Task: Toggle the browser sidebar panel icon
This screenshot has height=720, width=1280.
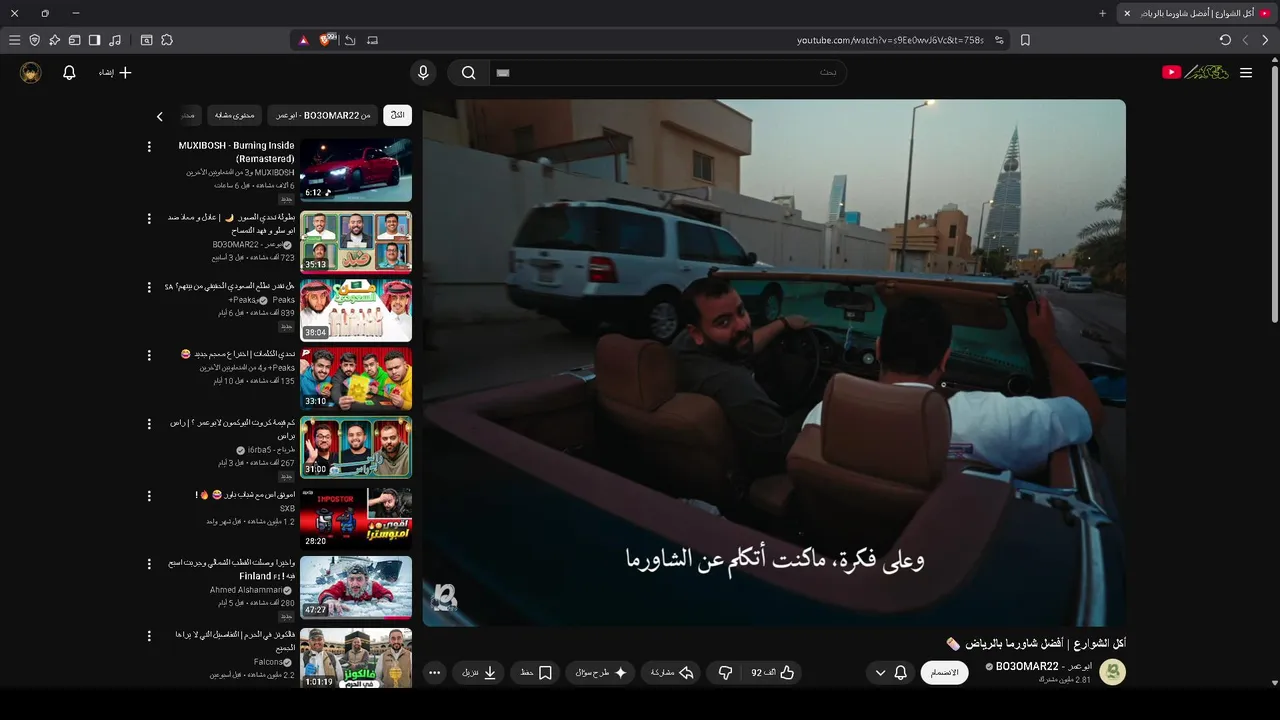Action: coord(94,40)
